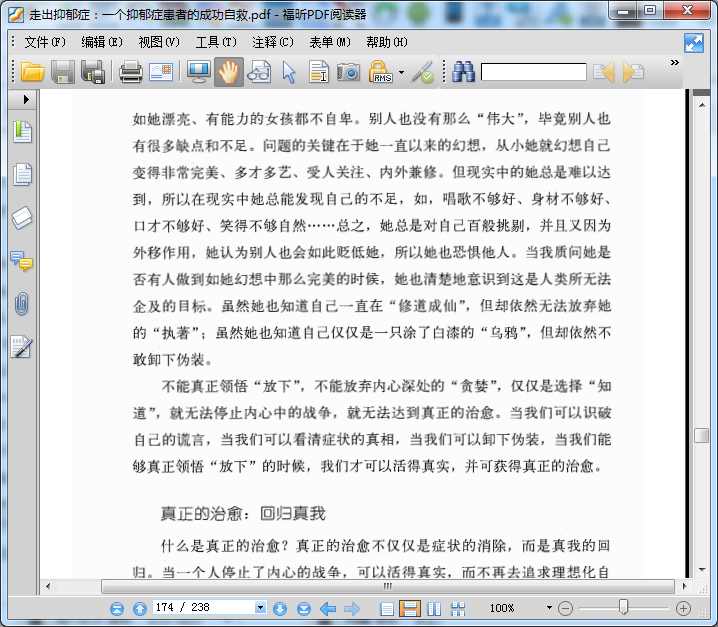This screenshot has width=718, height=627.
Task: Click the reading glasses mode icon
Action: coord(259,72)
